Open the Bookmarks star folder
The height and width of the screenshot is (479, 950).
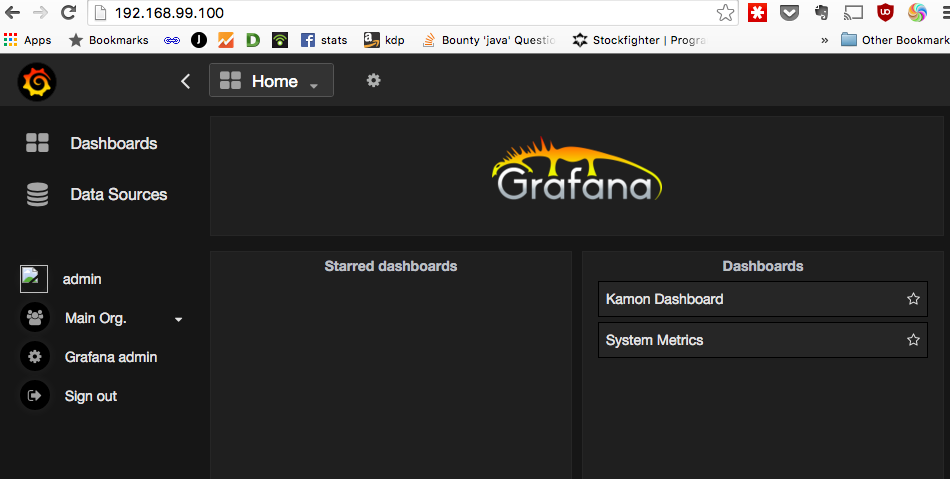click(x=108, y=40)
